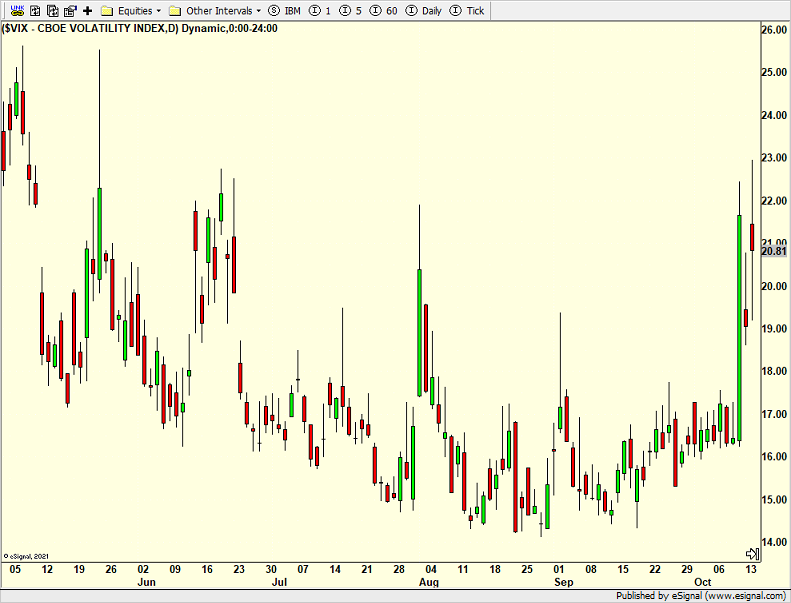Click the Aug label on time axis

point(428,581)
